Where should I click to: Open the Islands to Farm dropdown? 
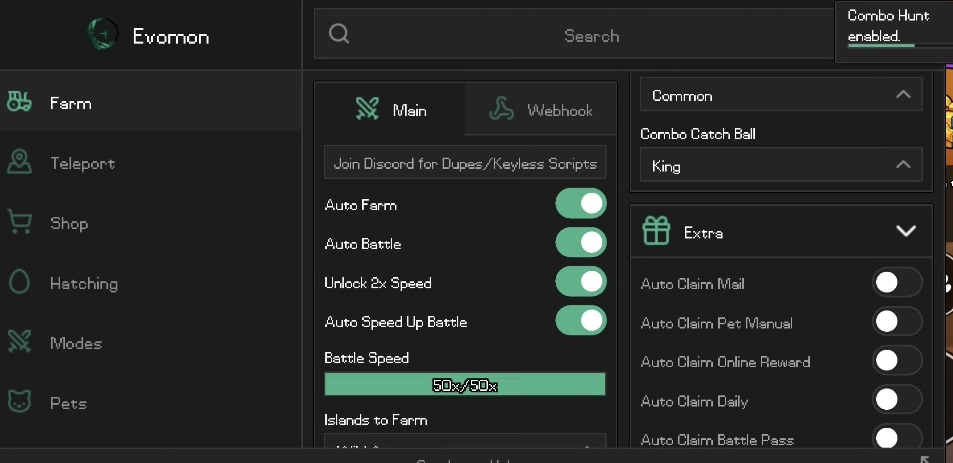click(465, 442)
